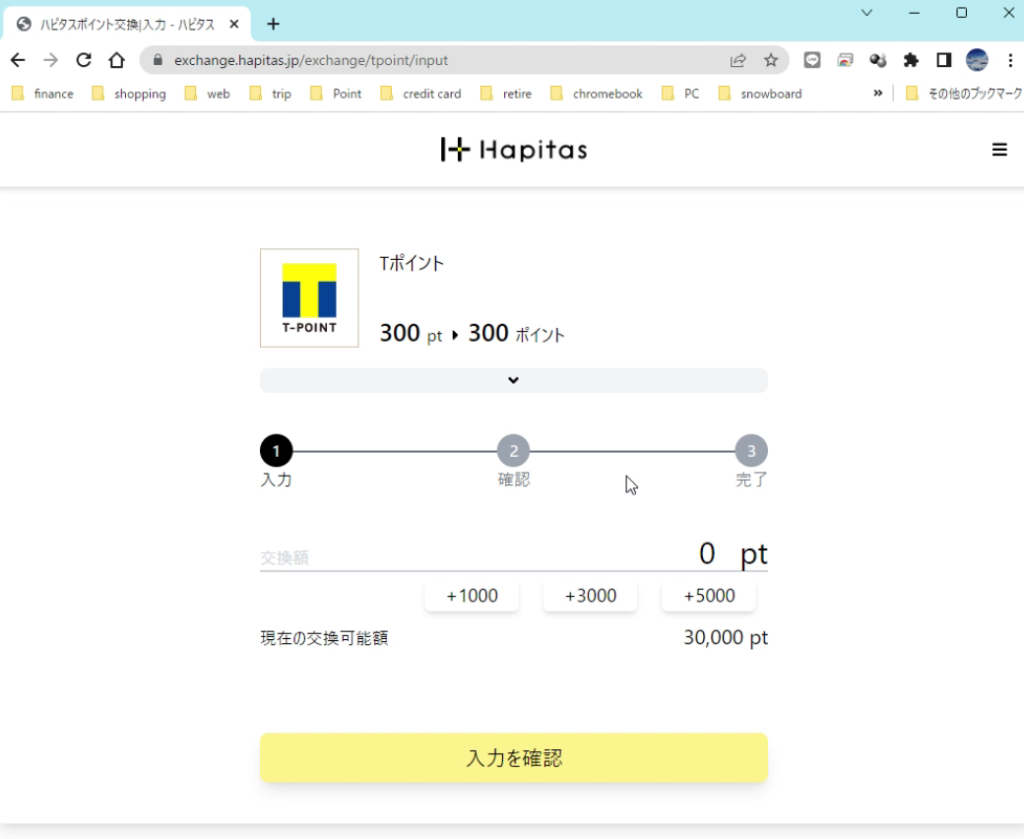This screenshot has height=839, width=1024.
Task: Click the 30,000 pt available amount
Action: pyautogui.click(x=726, y=637)
